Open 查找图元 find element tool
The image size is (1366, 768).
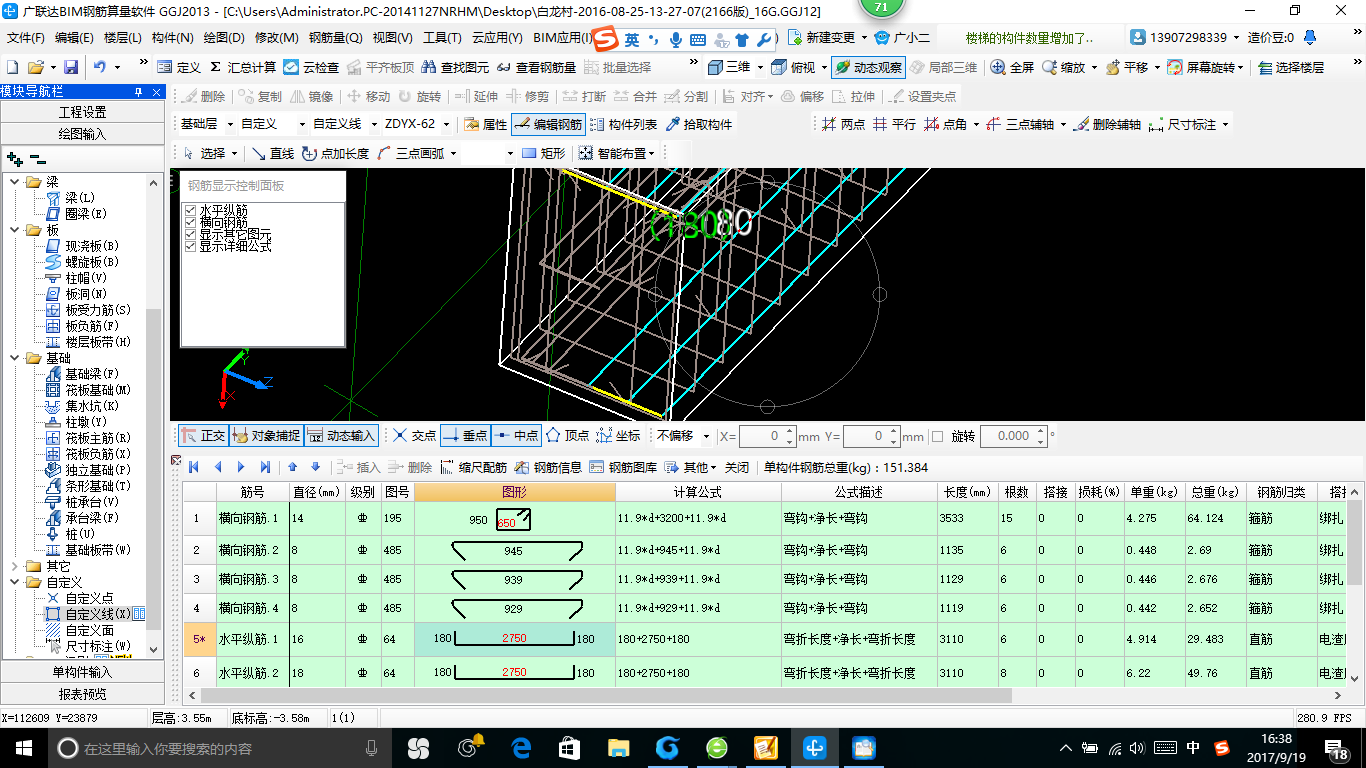[455, 67]
